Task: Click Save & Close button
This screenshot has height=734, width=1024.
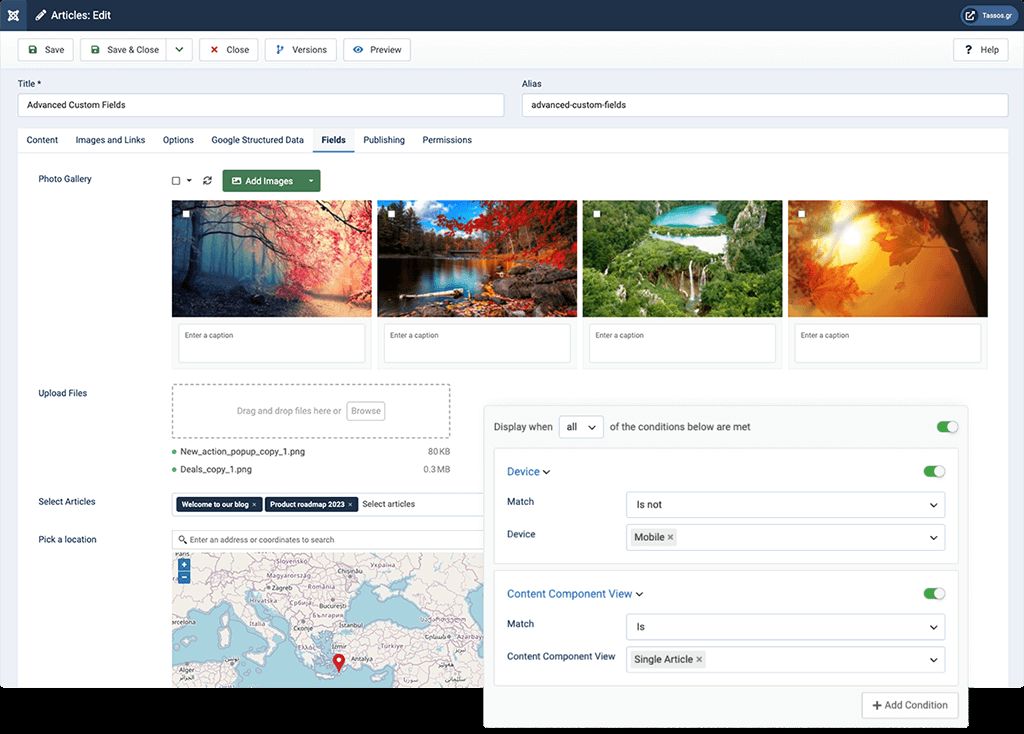Action: 123,50
